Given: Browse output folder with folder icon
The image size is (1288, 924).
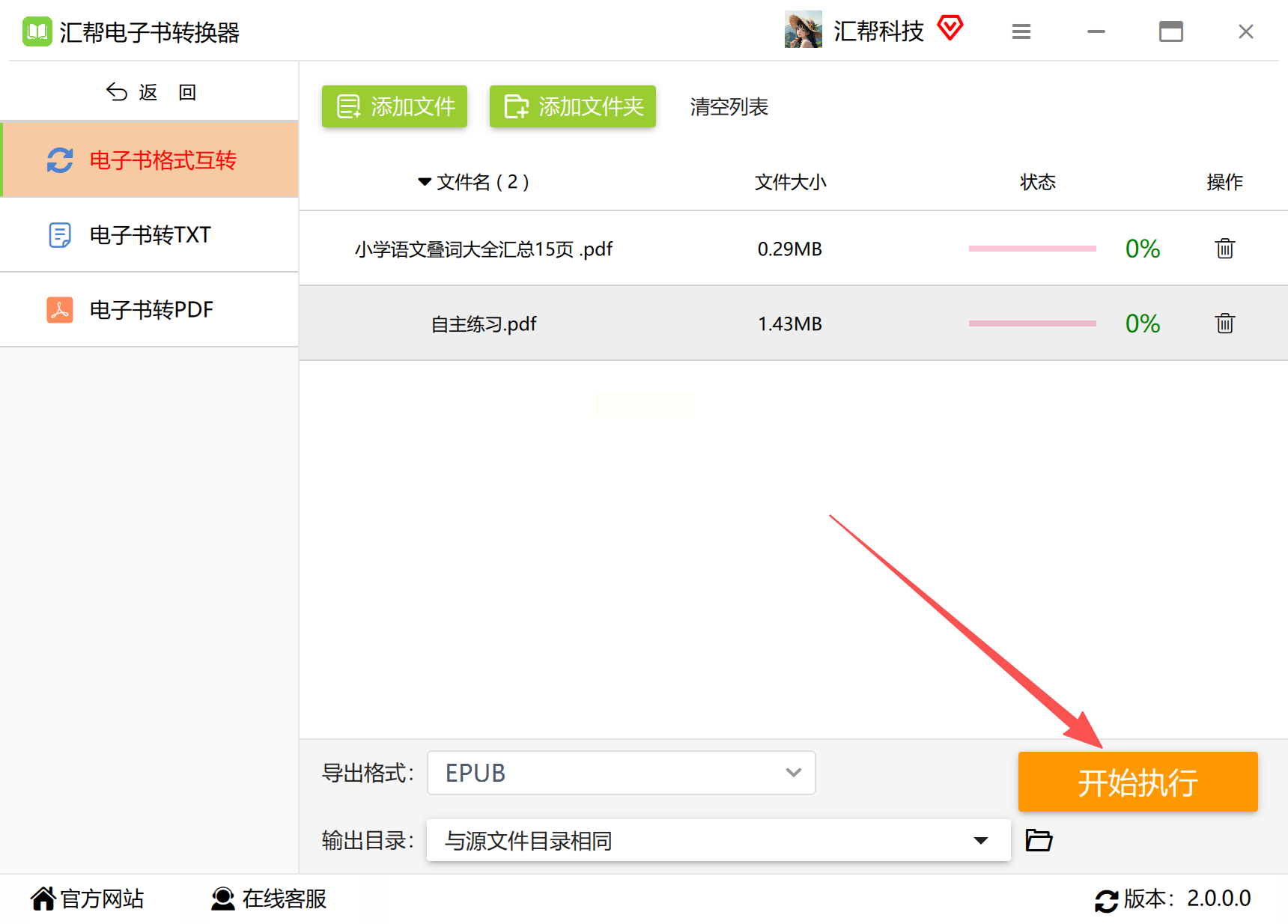Looking at the screenshot, I should tap(1039, 840).
